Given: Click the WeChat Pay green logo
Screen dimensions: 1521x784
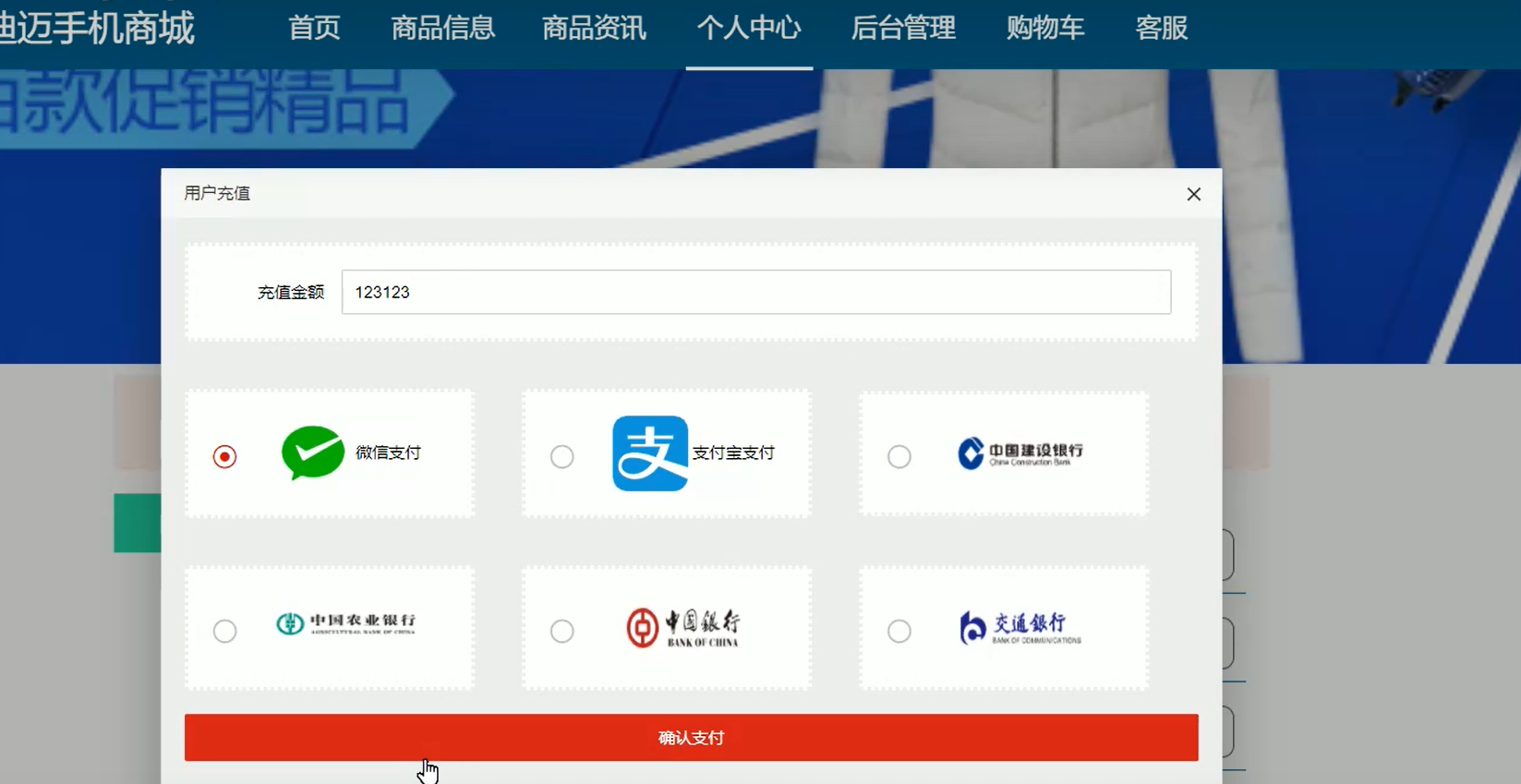Looking at the screenshot, I should coord(313,452).
